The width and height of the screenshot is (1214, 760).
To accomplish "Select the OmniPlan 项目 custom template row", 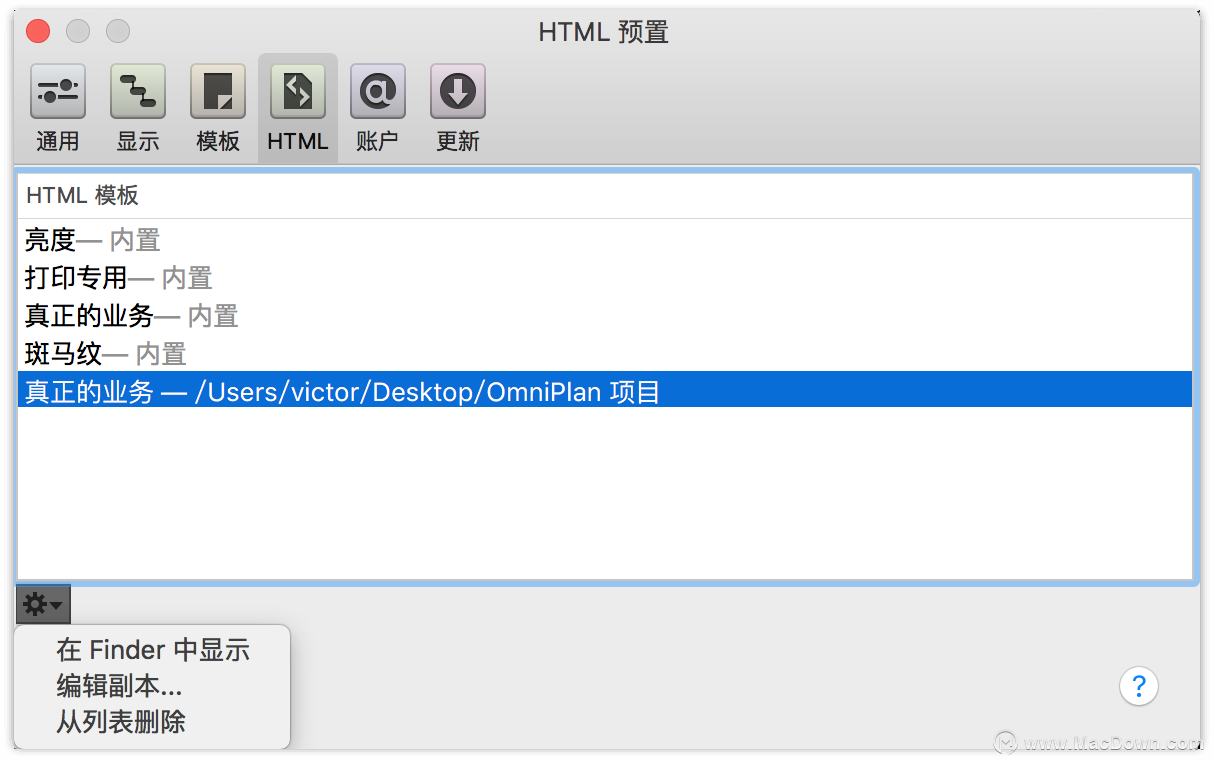I will pos(605,390).
